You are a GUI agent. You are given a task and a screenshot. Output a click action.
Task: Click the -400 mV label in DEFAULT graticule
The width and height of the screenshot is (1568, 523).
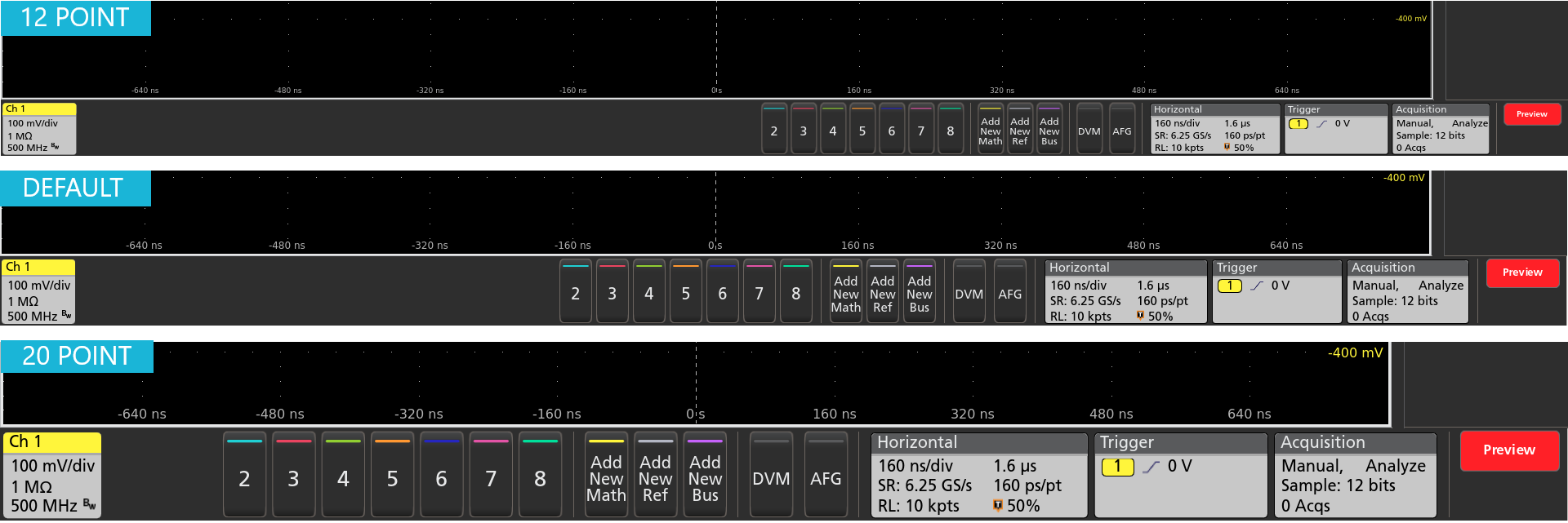[x=1404, y=177]
